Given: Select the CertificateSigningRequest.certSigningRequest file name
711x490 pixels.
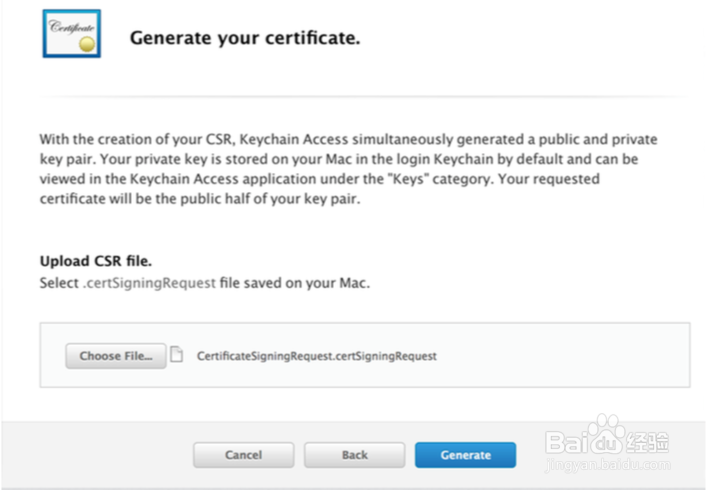Looking at the screenshot, I should point(317,355).
